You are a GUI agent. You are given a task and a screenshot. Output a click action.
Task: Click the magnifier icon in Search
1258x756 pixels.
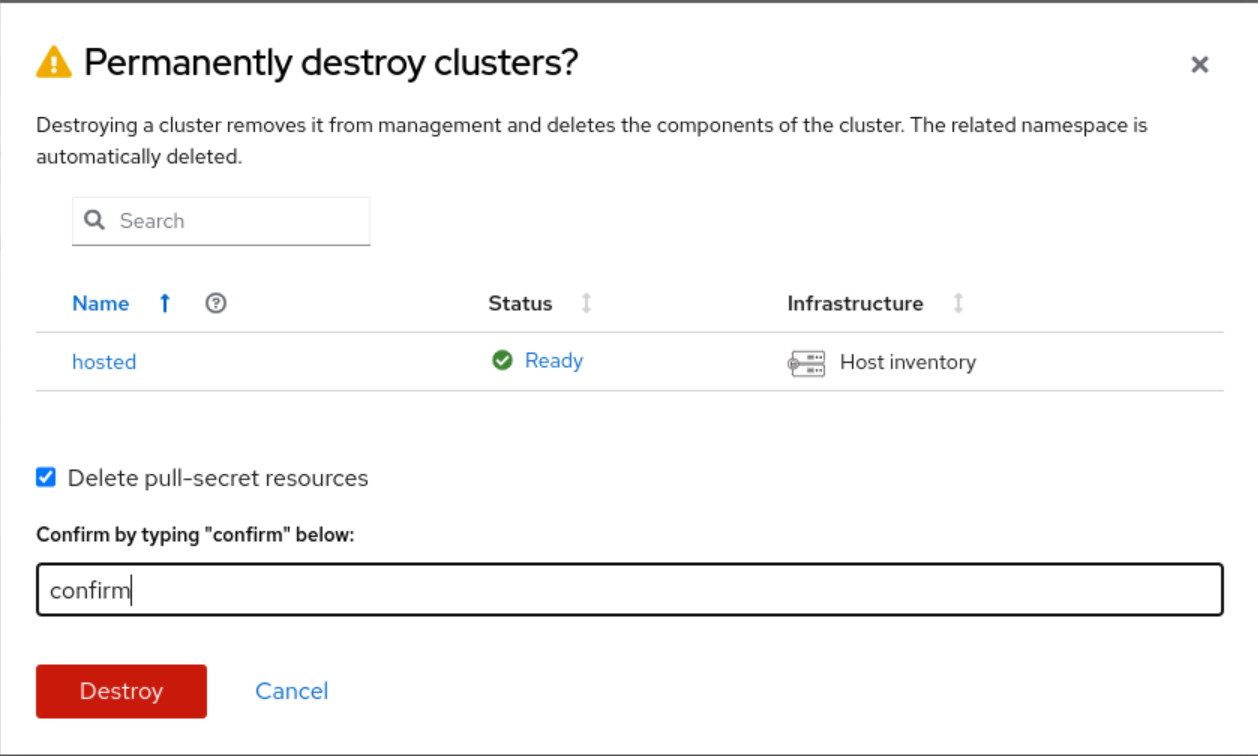tap(95, 220)
